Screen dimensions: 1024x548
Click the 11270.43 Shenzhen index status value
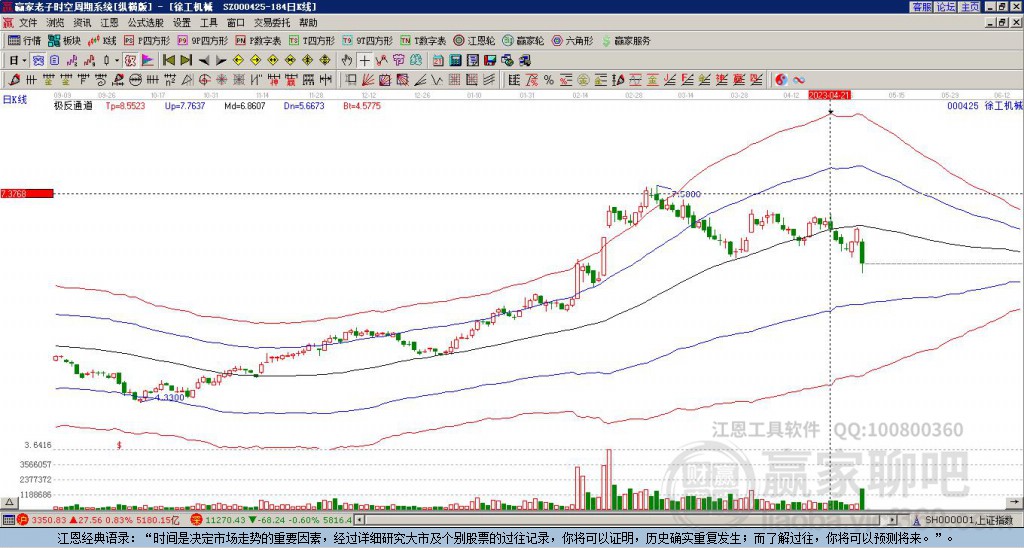tap(223, 520)
